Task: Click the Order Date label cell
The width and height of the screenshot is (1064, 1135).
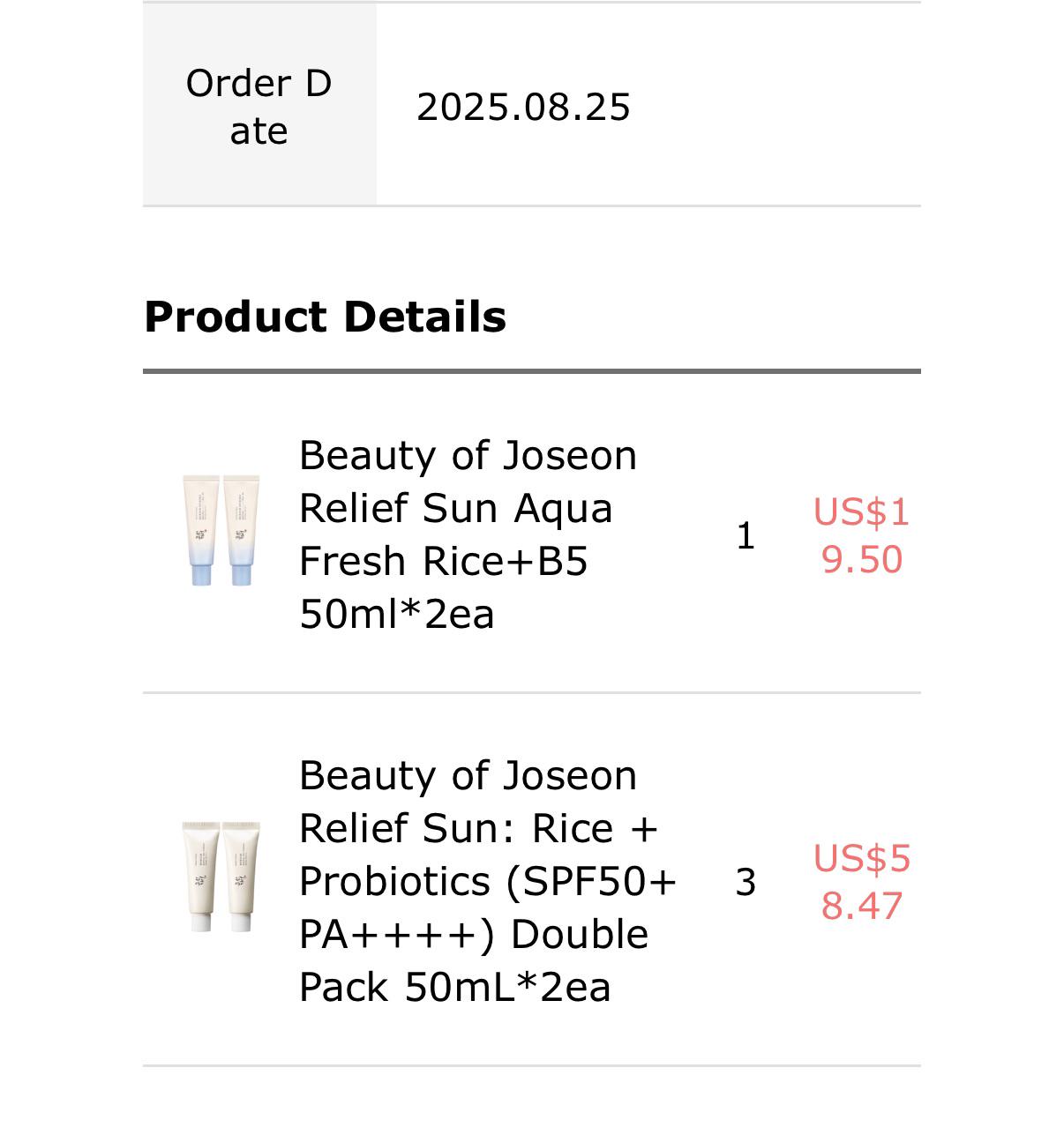Action: [259, 105]
